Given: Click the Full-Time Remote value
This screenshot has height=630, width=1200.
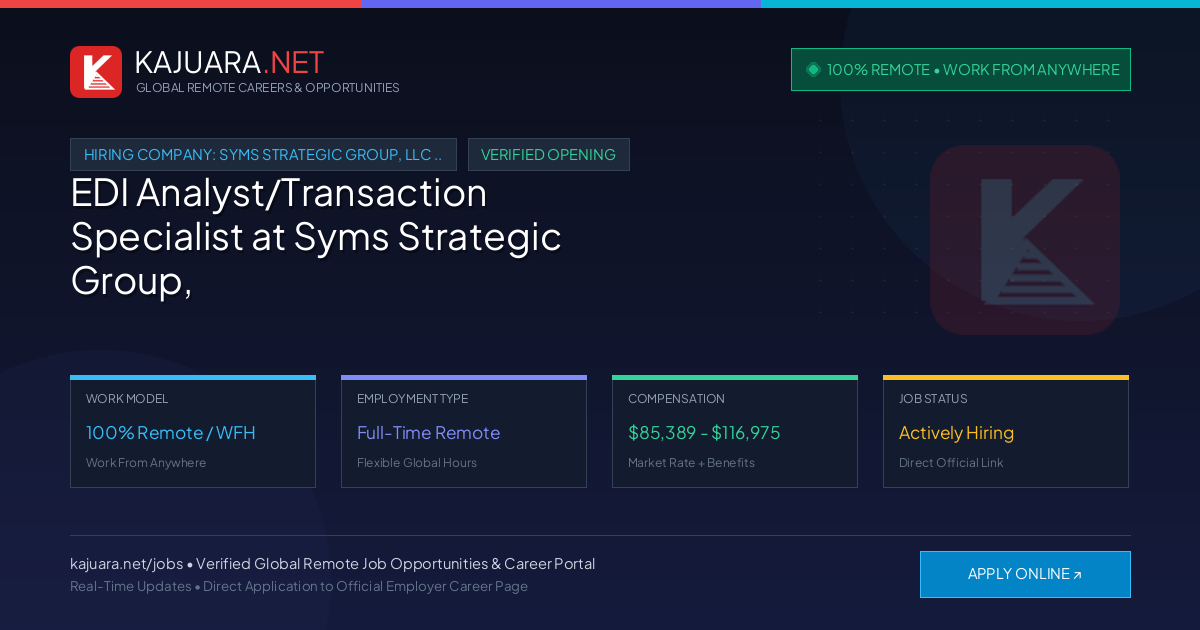Looking at the screenshot, I should coord(428,433).
